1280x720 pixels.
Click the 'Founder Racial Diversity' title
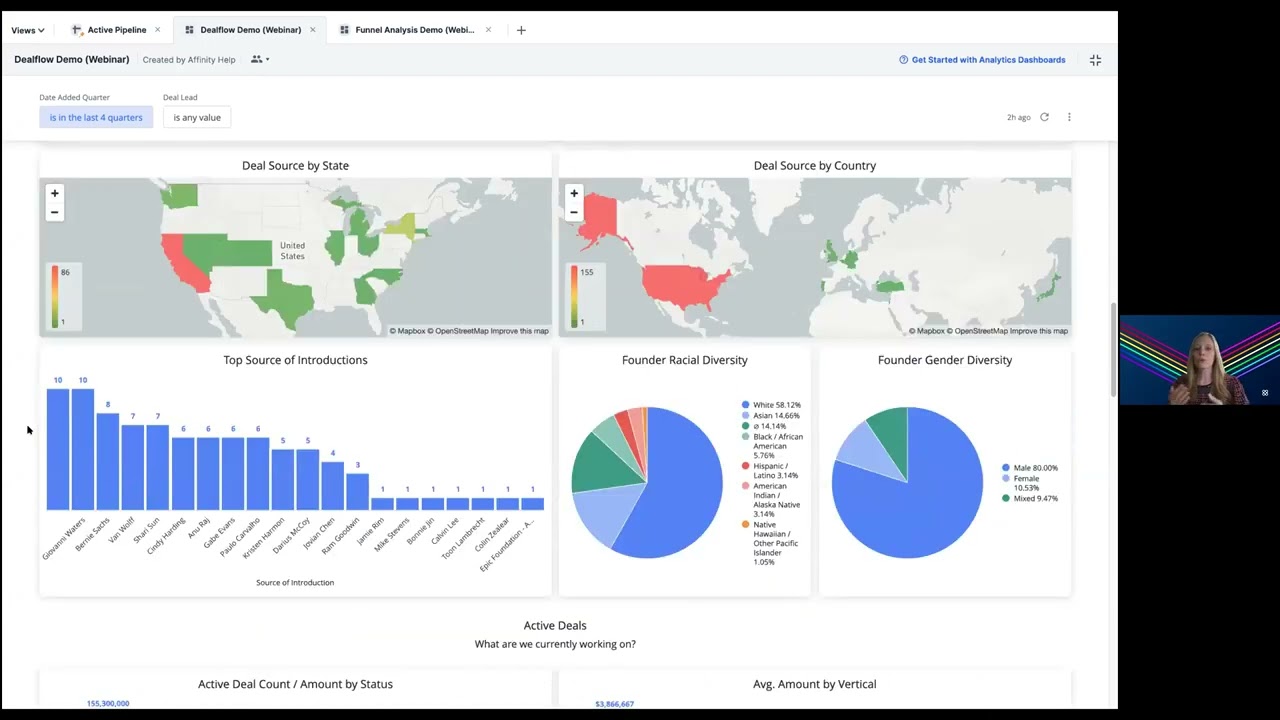pos(685,360)
